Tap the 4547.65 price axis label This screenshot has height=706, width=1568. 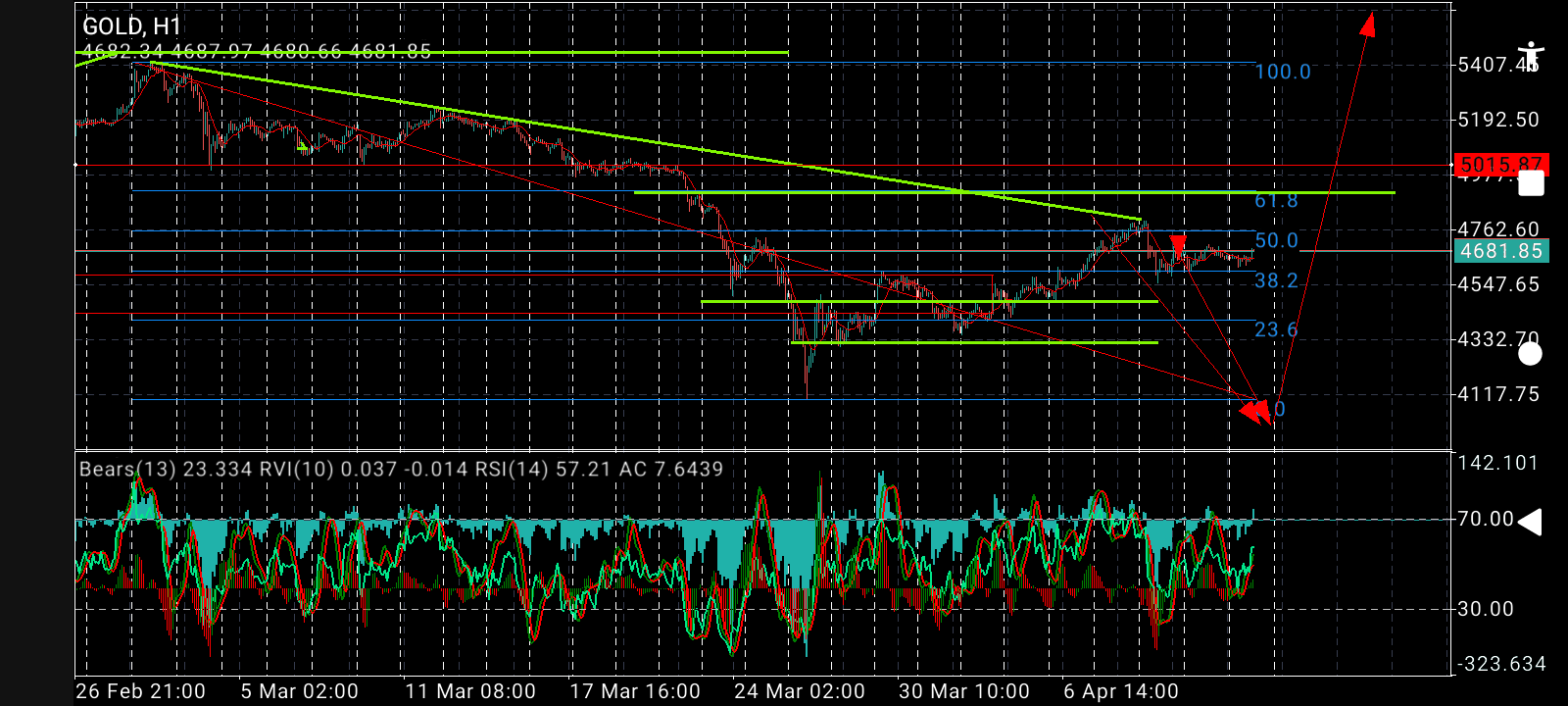tap(1498, 284)
